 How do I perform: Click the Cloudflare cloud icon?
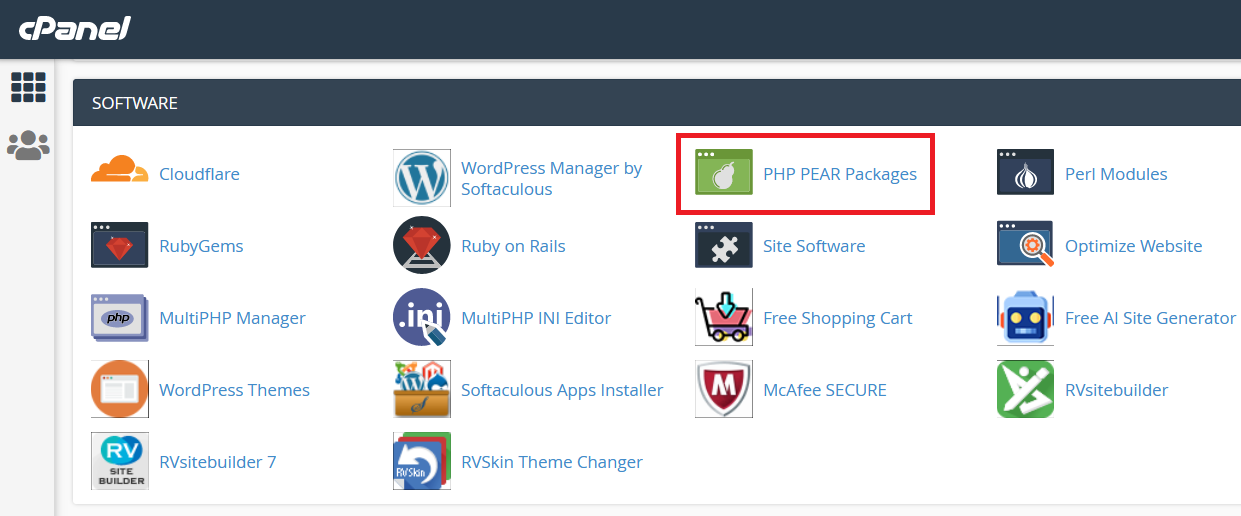(x=119, y=171)
